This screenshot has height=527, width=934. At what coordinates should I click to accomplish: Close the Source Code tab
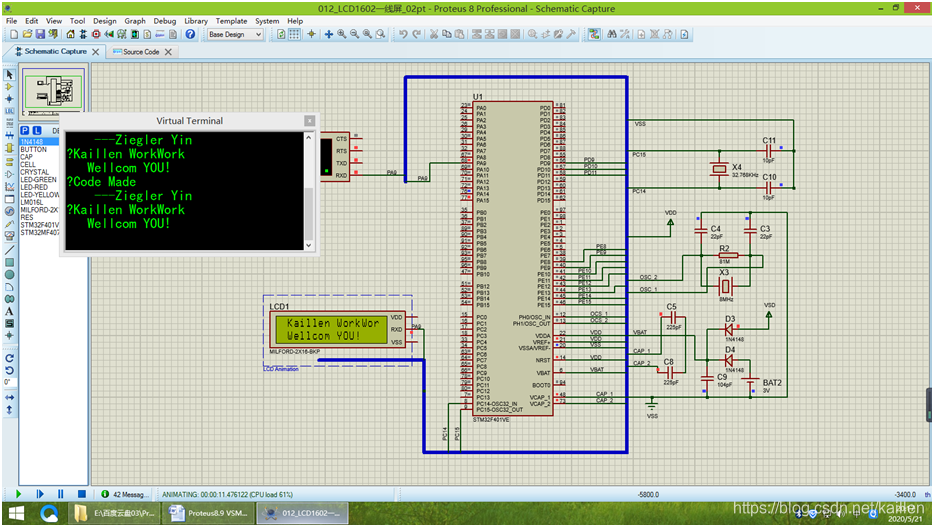(169, 52)
